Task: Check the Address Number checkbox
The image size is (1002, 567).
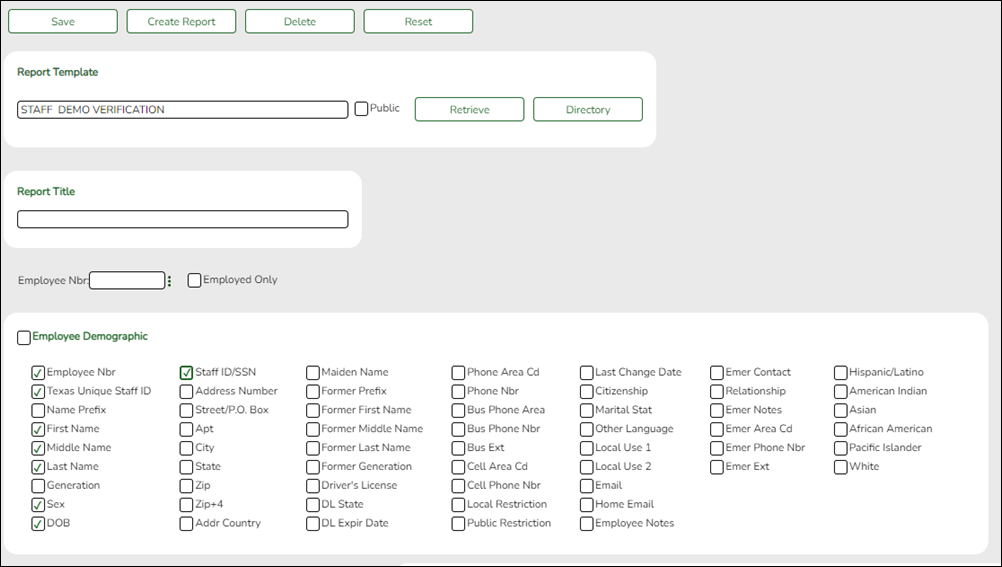Action: [x=186, y=391]
